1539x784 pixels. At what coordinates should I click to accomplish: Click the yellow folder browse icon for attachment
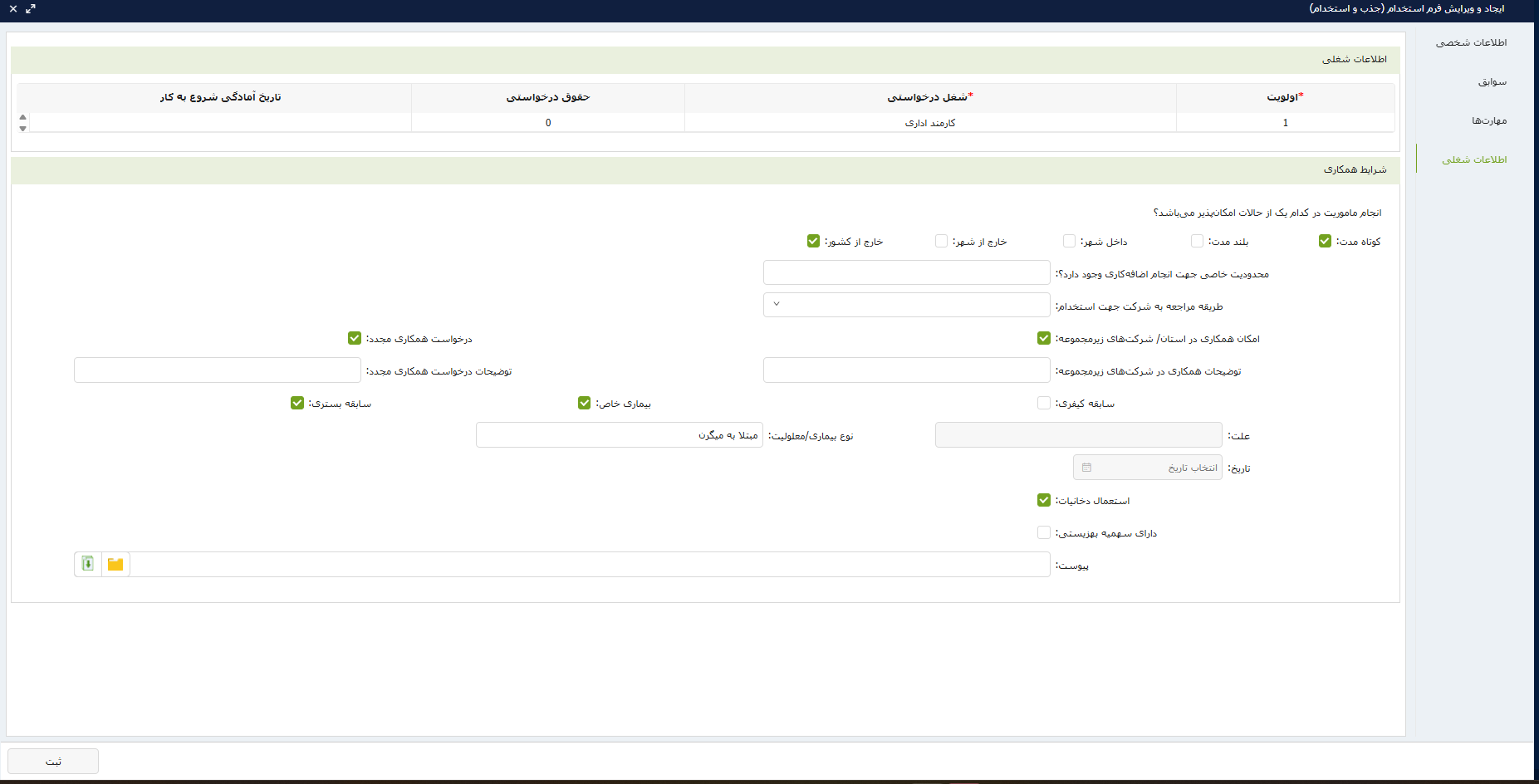[x=115, y=565]
